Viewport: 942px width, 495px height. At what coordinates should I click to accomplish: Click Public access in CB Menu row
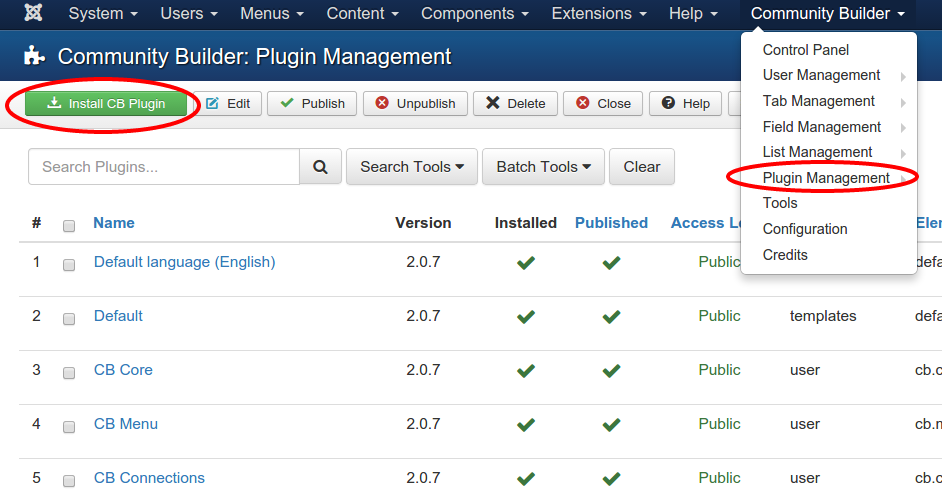point(719,424)
